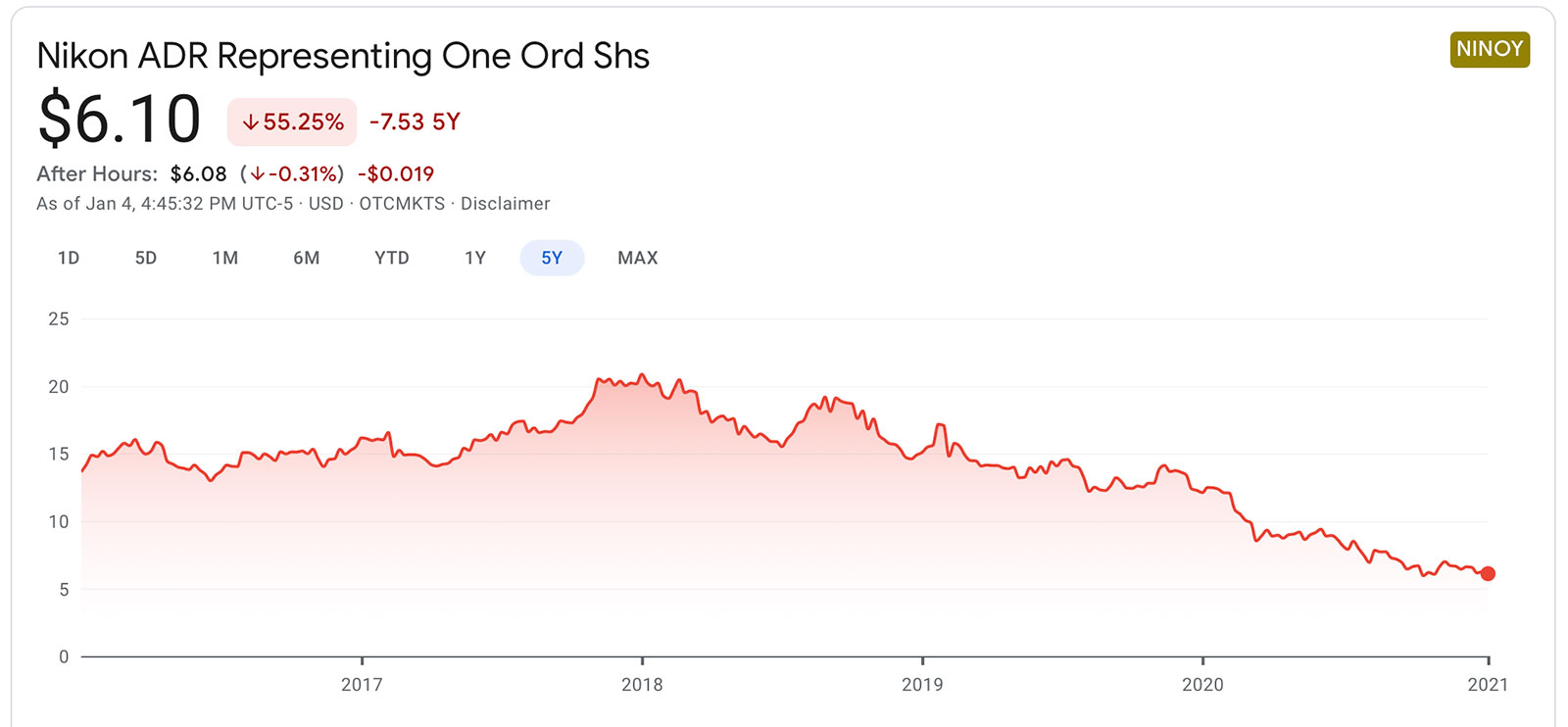
Task: Click the highlighted 5Y range tab
Action: [552, 258]
